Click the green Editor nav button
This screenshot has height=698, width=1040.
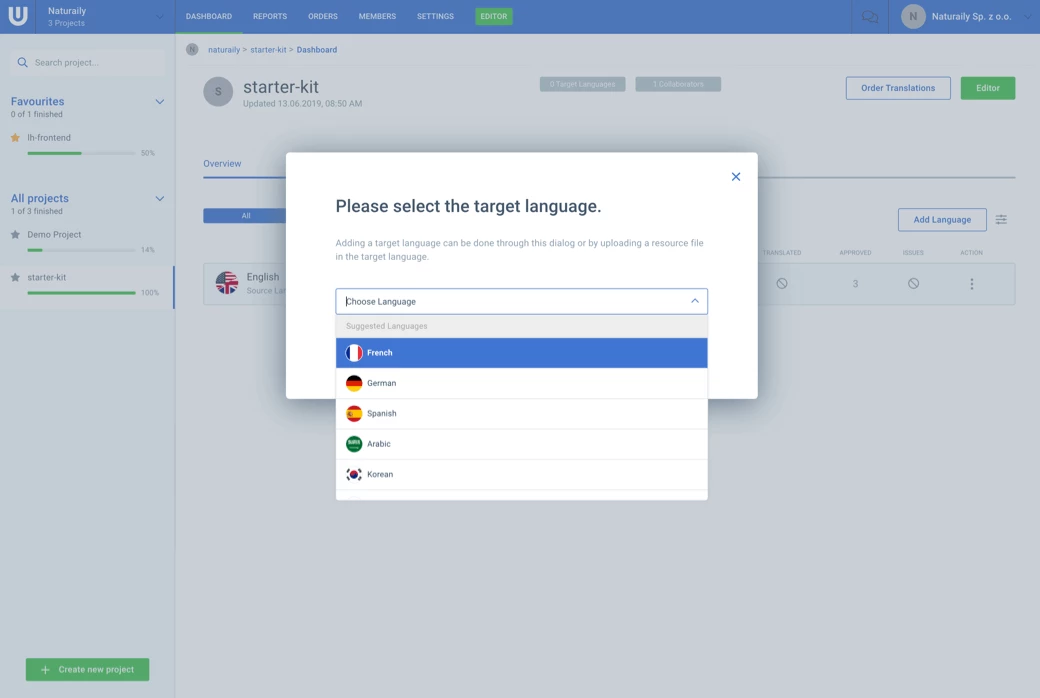[x=493, y=17]
